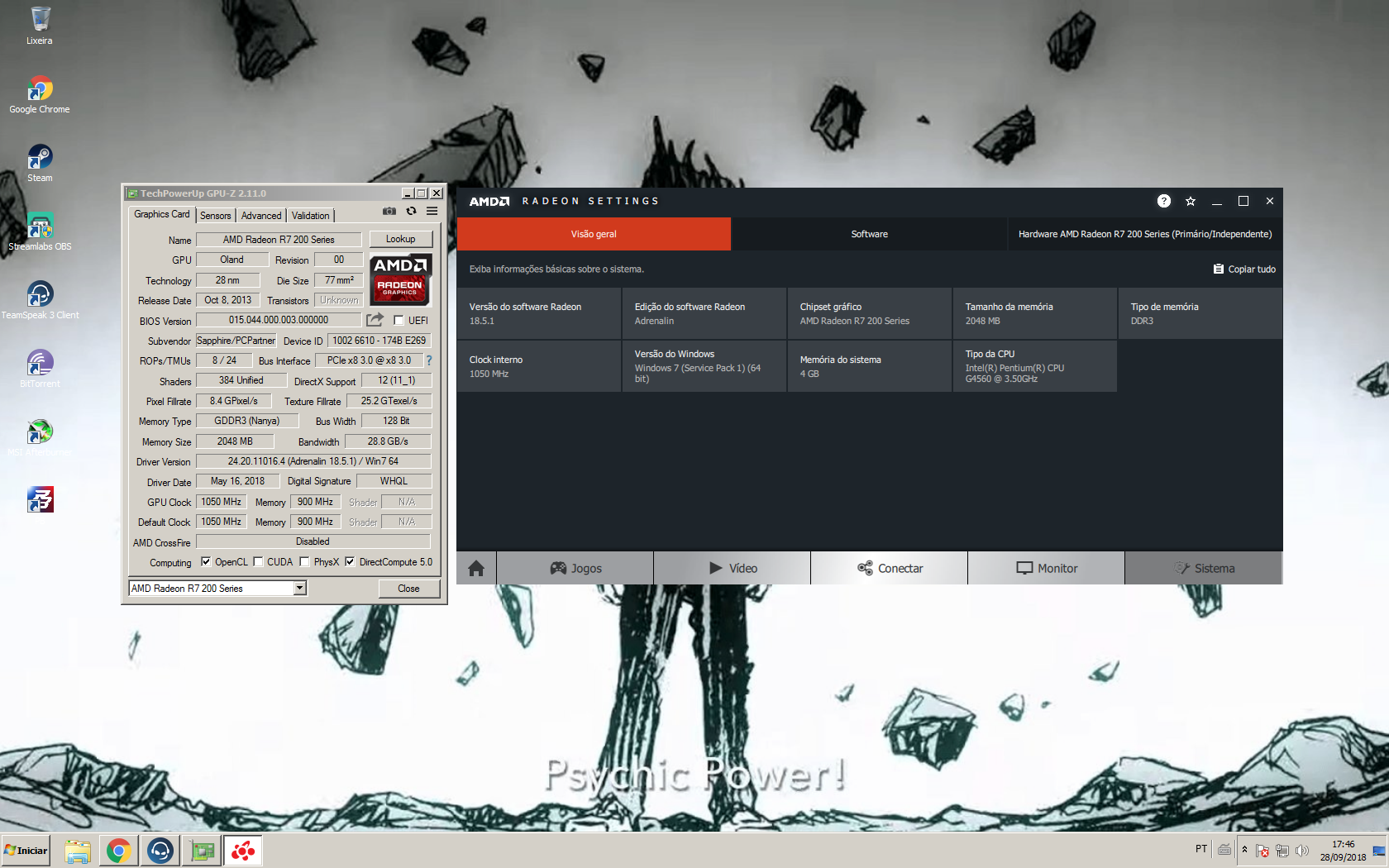Open Lixeira recycle bin desktop icon

[x=40, y=26]
